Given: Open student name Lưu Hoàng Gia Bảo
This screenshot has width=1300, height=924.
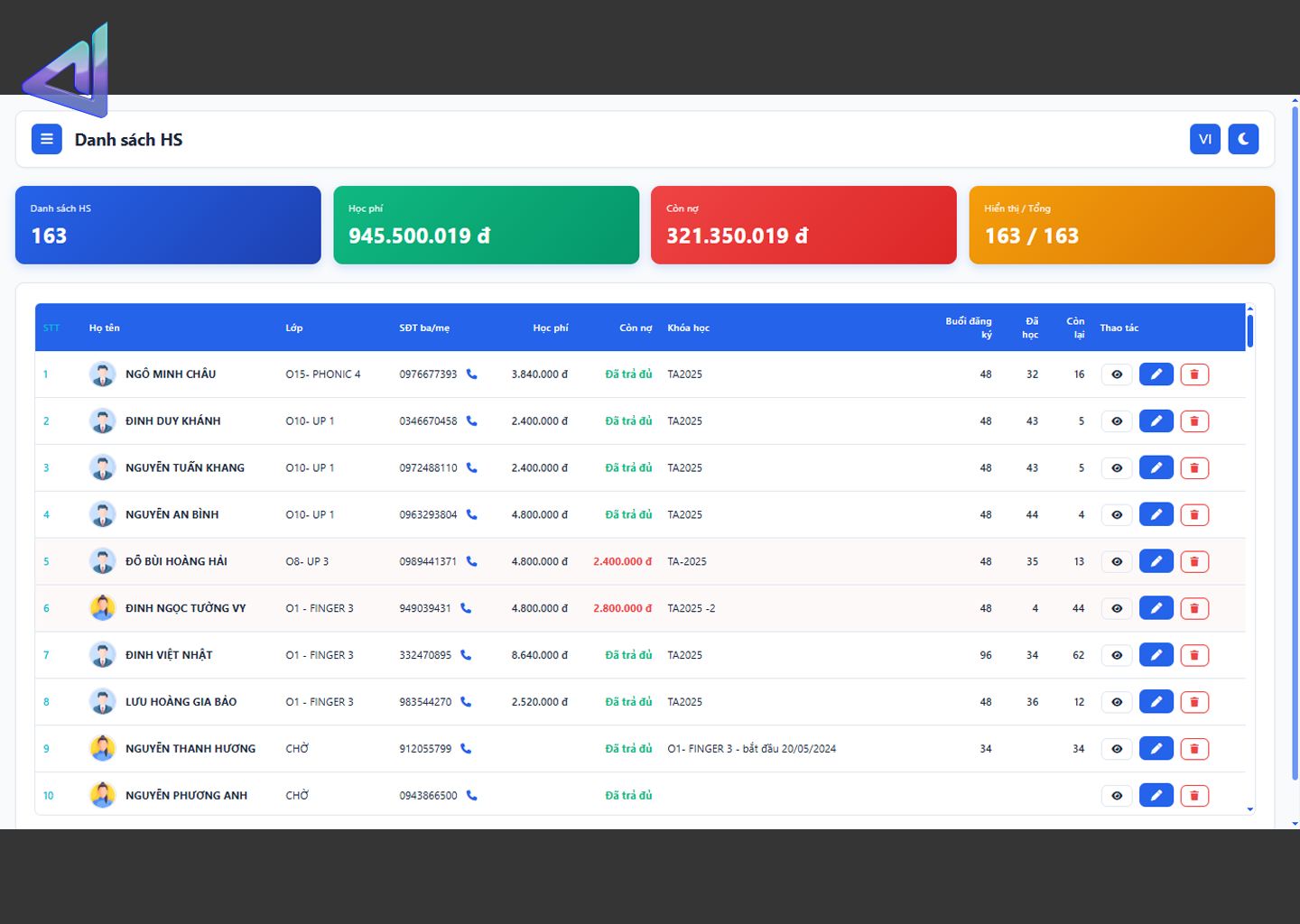Looking at the screenshot, I should (x=181, y=702).
